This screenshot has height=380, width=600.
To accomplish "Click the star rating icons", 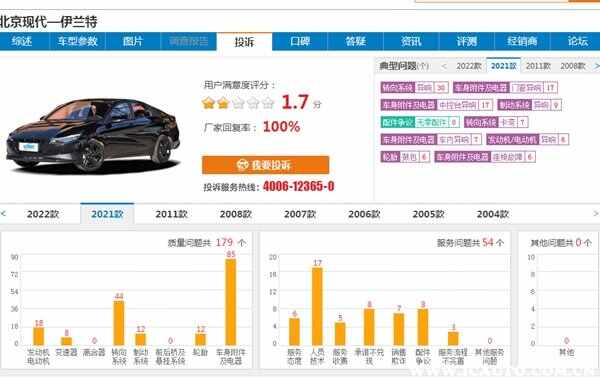I will 238,103.
